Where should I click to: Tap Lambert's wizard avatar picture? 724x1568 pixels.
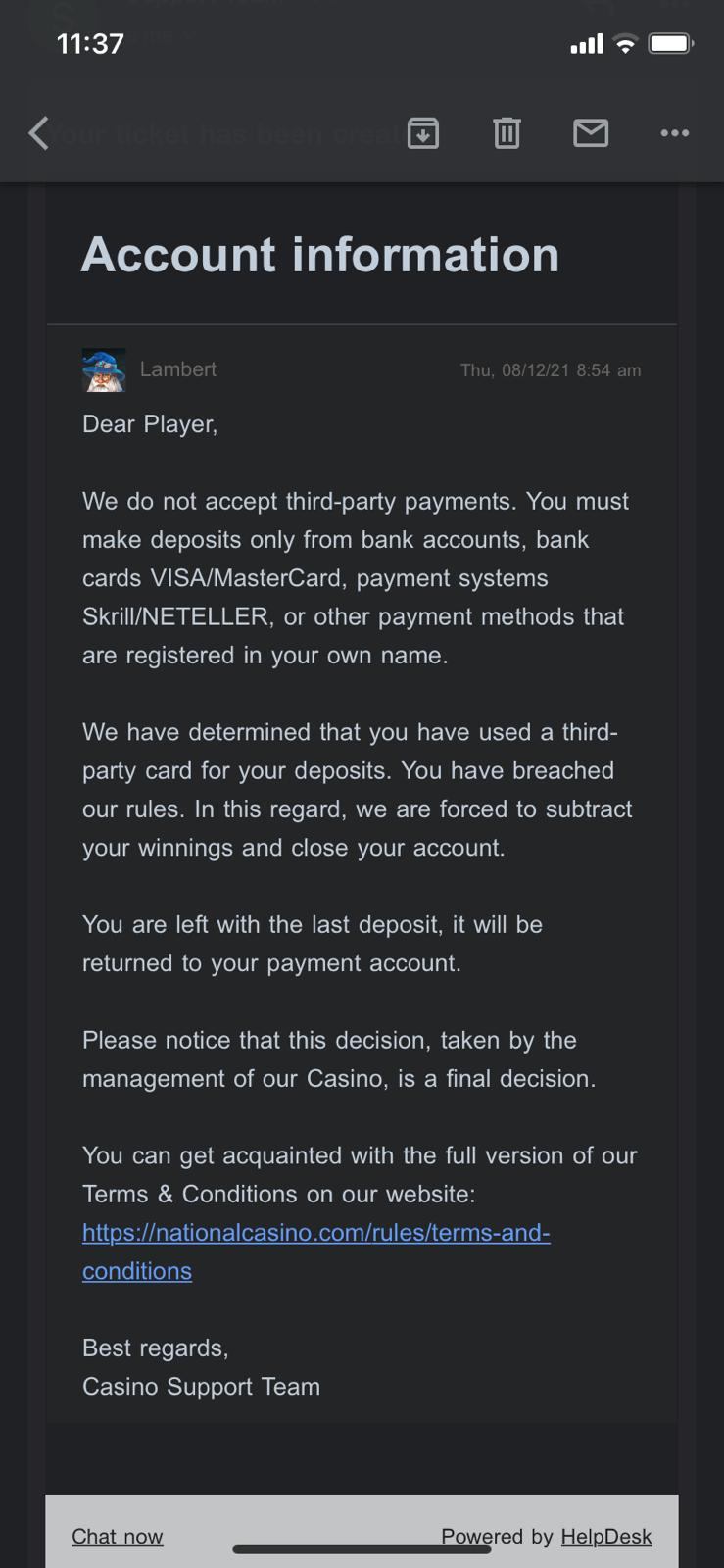[104, 370]
